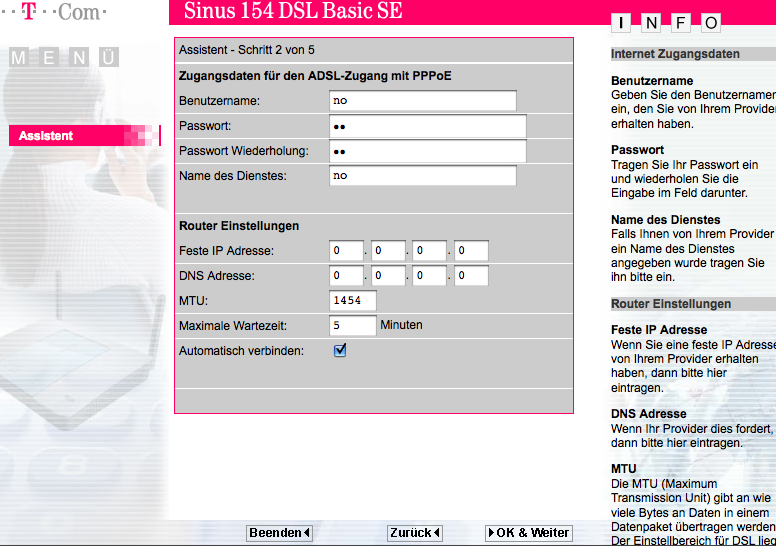
Task: Click 'Sinus 154 DSL Basic SE' title
Action: (x=293, y=11)
